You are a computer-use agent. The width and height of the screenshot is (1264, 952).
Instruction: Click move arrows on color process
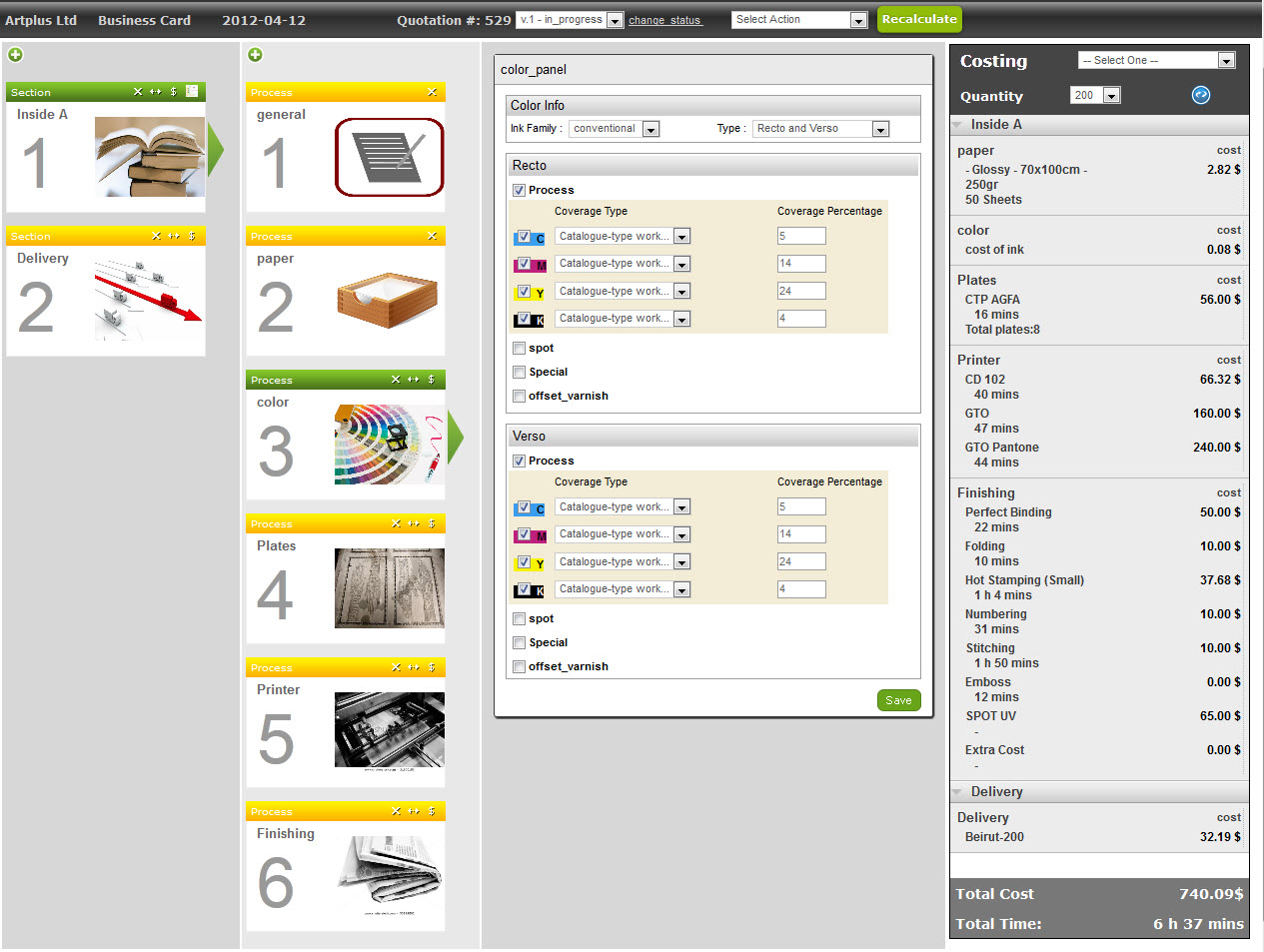point(414,380)
